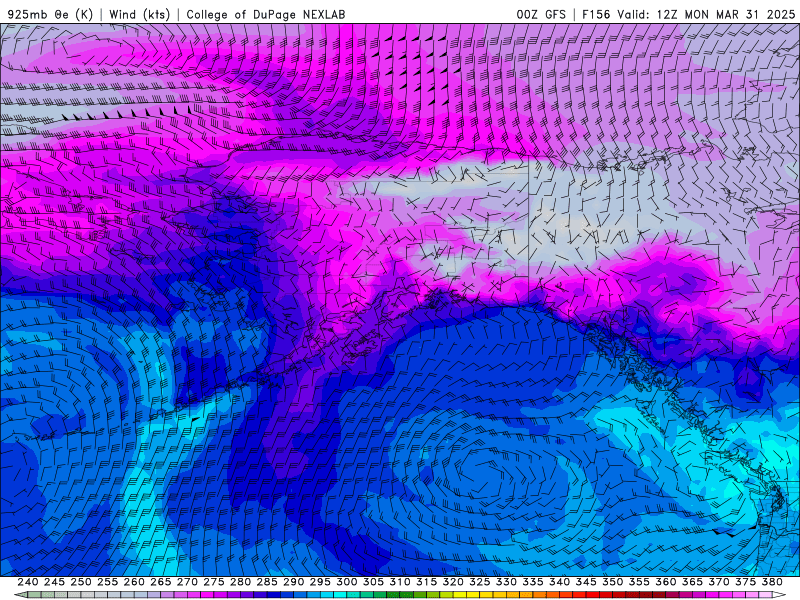Click the 355 color scale label
The width and height of the screenshot is (800, 600).
coord(639,582)
